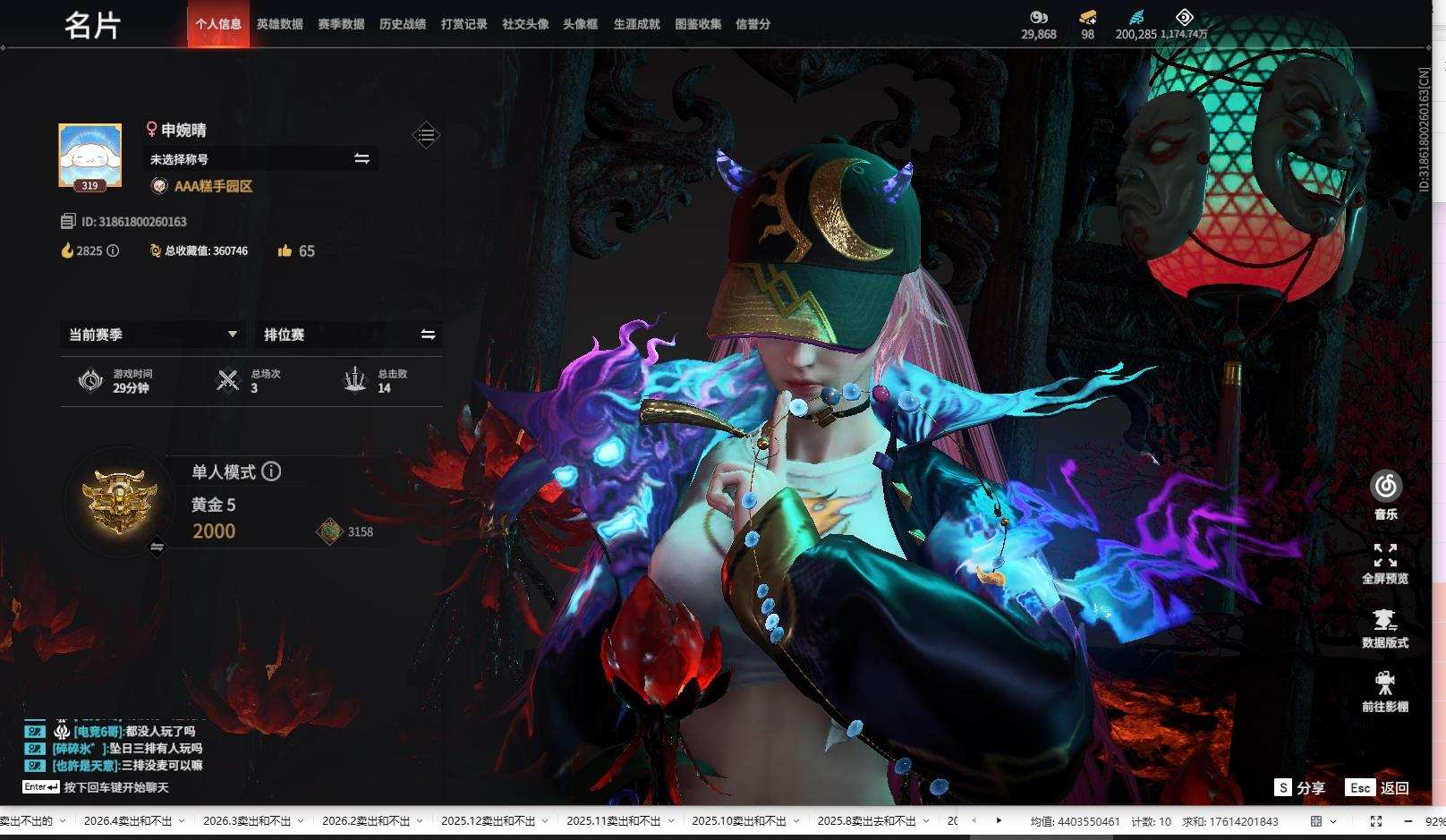View the 图鉴收集 tab

coord(698,24)
